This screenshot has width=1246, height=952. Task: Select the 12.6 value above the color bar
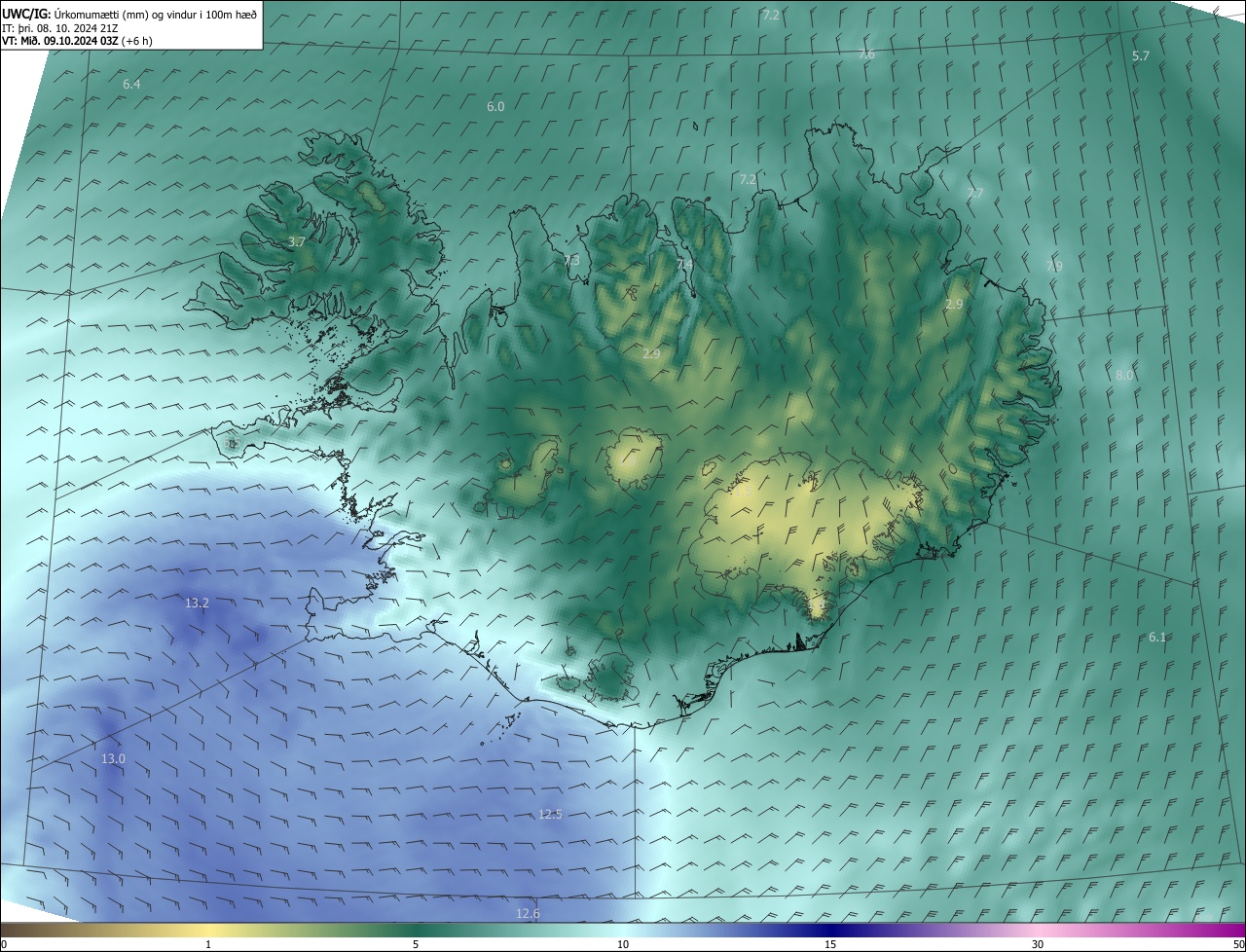528,913
